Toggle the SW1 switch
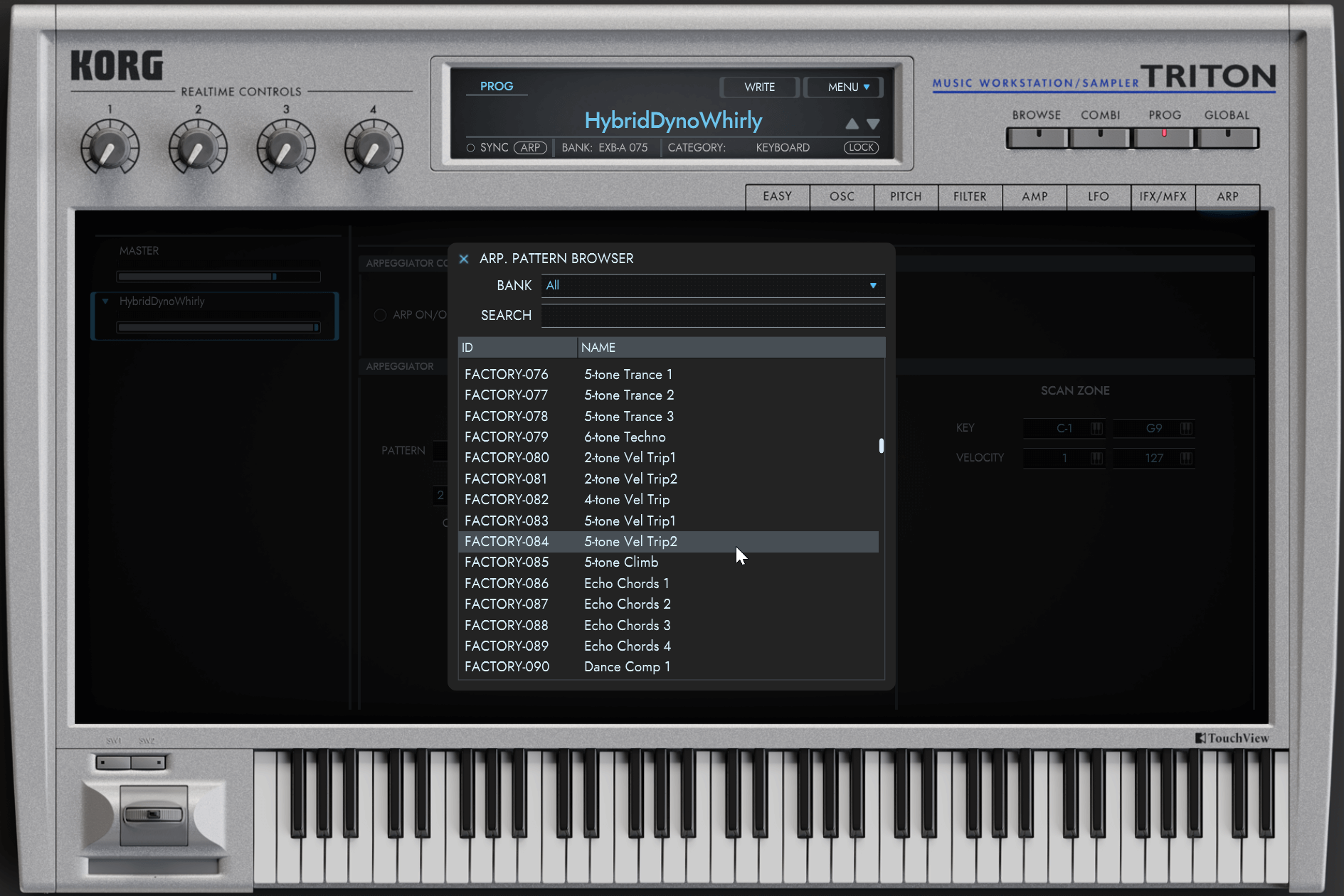Image resolution: width=1344 pixels, height=896 pixels. click(x=114, y=762)
